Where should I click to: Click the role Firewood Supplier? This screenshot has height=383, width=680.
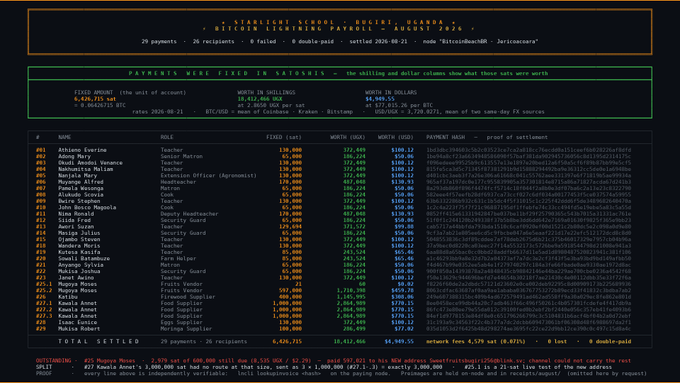click(x=188, y=297)
